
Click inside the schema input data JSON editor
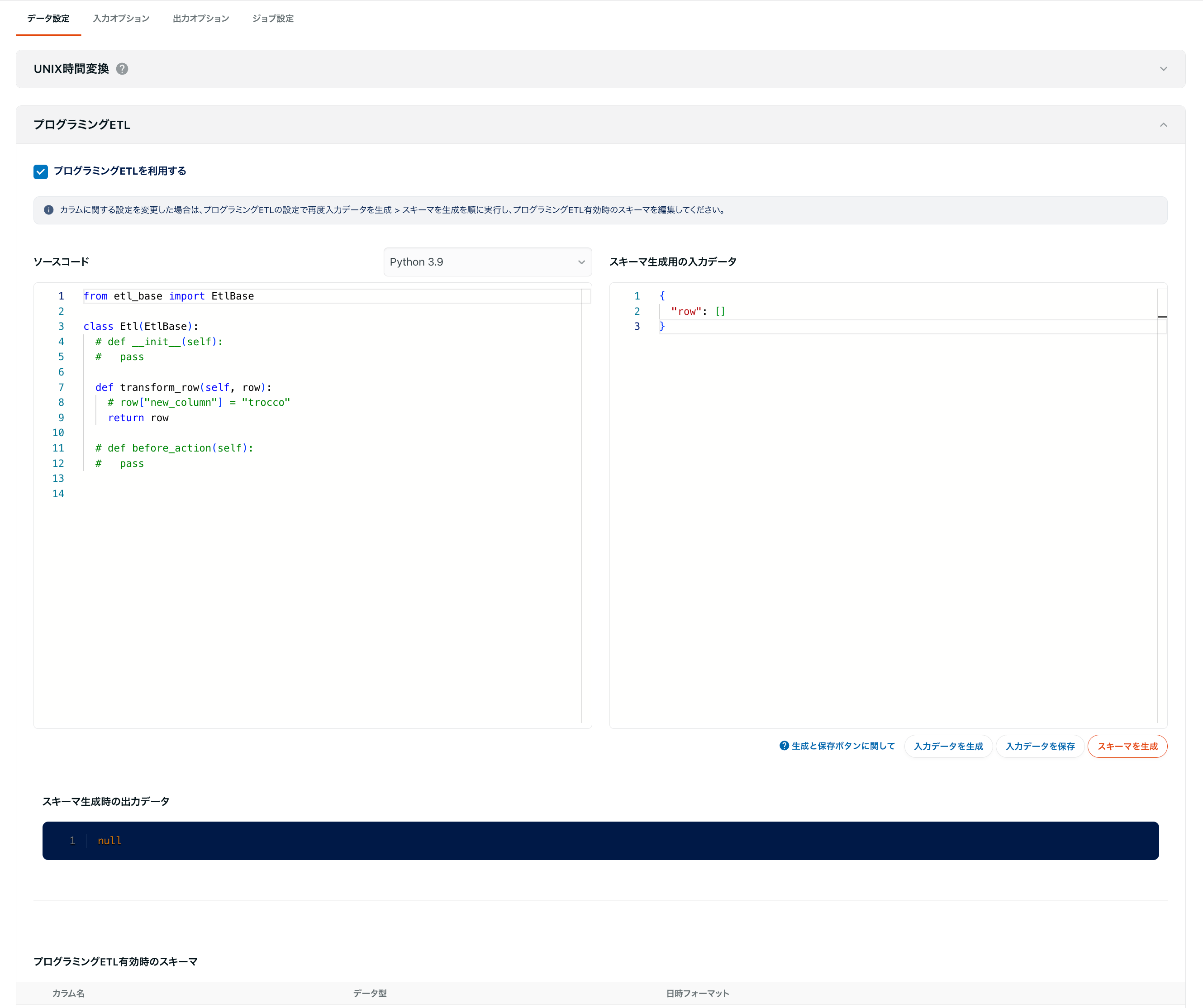click(888, 505)
